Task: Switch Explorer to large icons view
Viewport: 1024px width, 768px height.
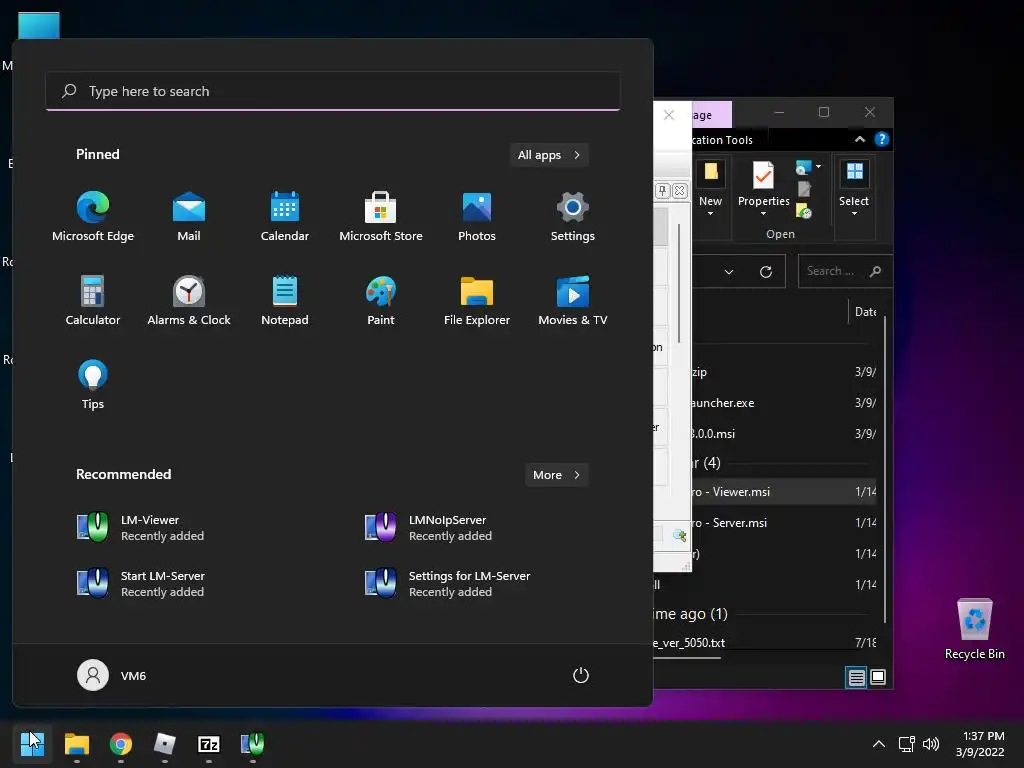Action: click(878, 677)
